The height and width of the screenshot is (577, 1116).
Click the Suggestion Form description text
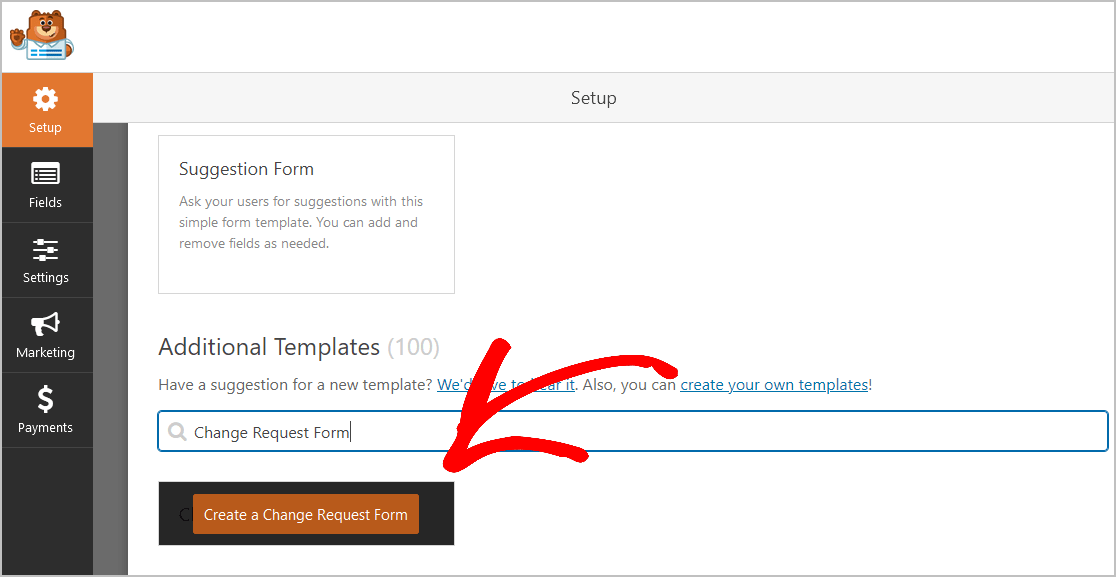[300, 222]
